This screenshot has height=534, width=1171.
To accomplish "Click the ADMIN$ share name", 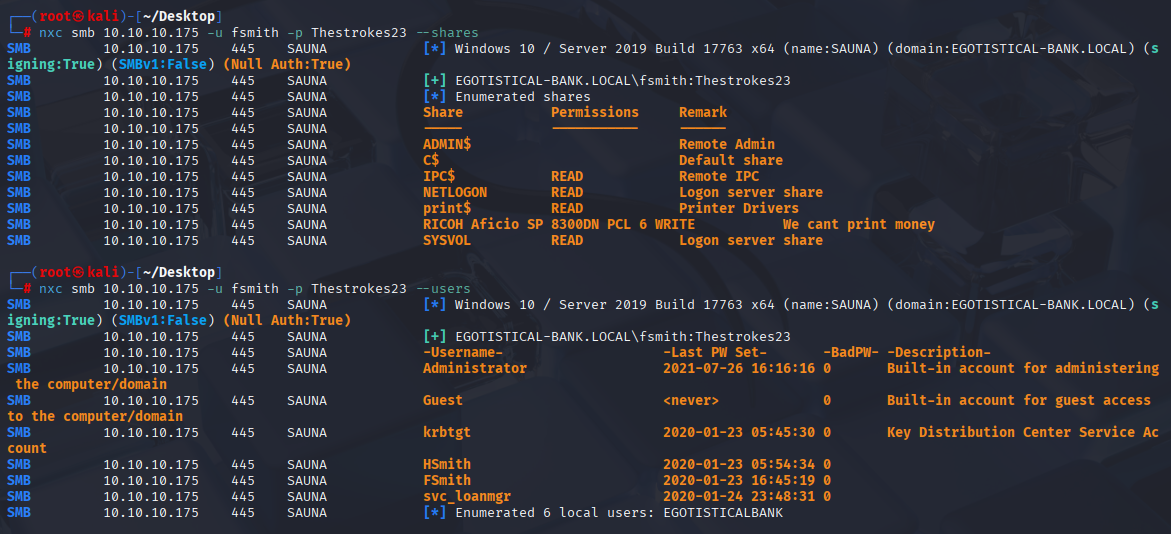I will 446,144.
